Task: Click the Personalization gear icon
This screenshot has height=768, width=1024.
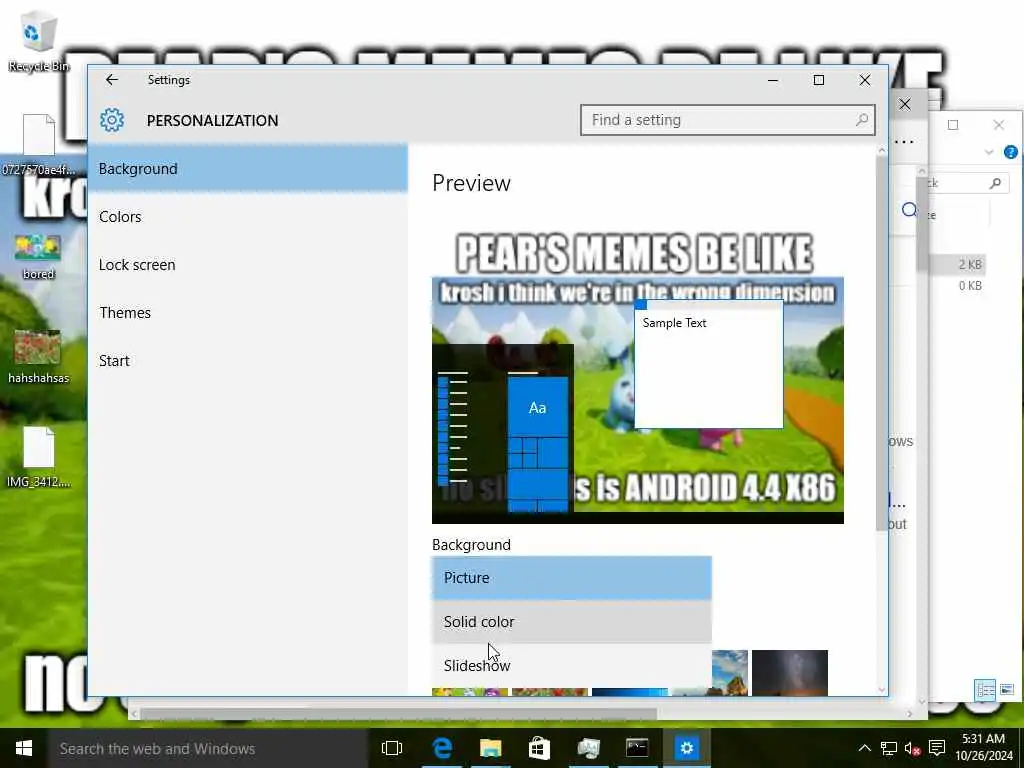Action: [x=112, y=120]
